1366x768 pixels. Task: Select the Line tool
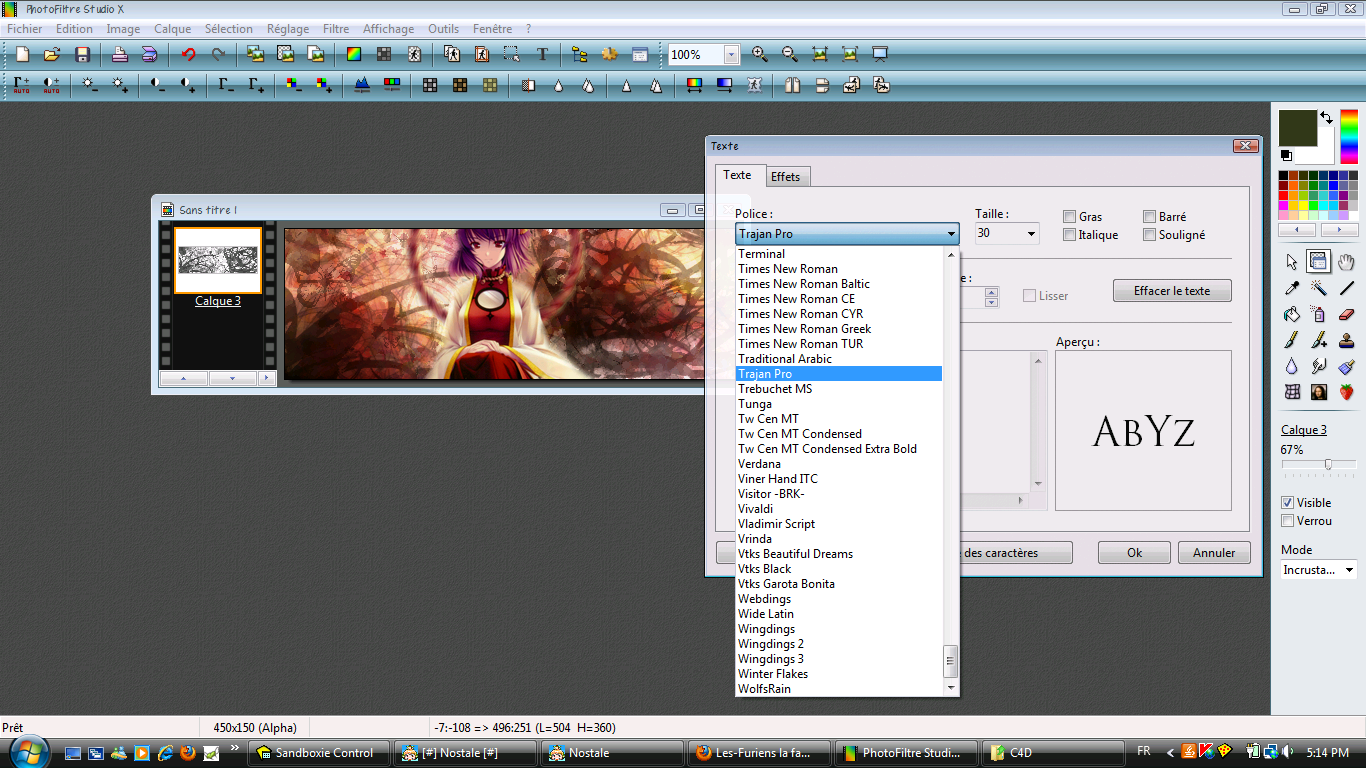pos(1346,288)
